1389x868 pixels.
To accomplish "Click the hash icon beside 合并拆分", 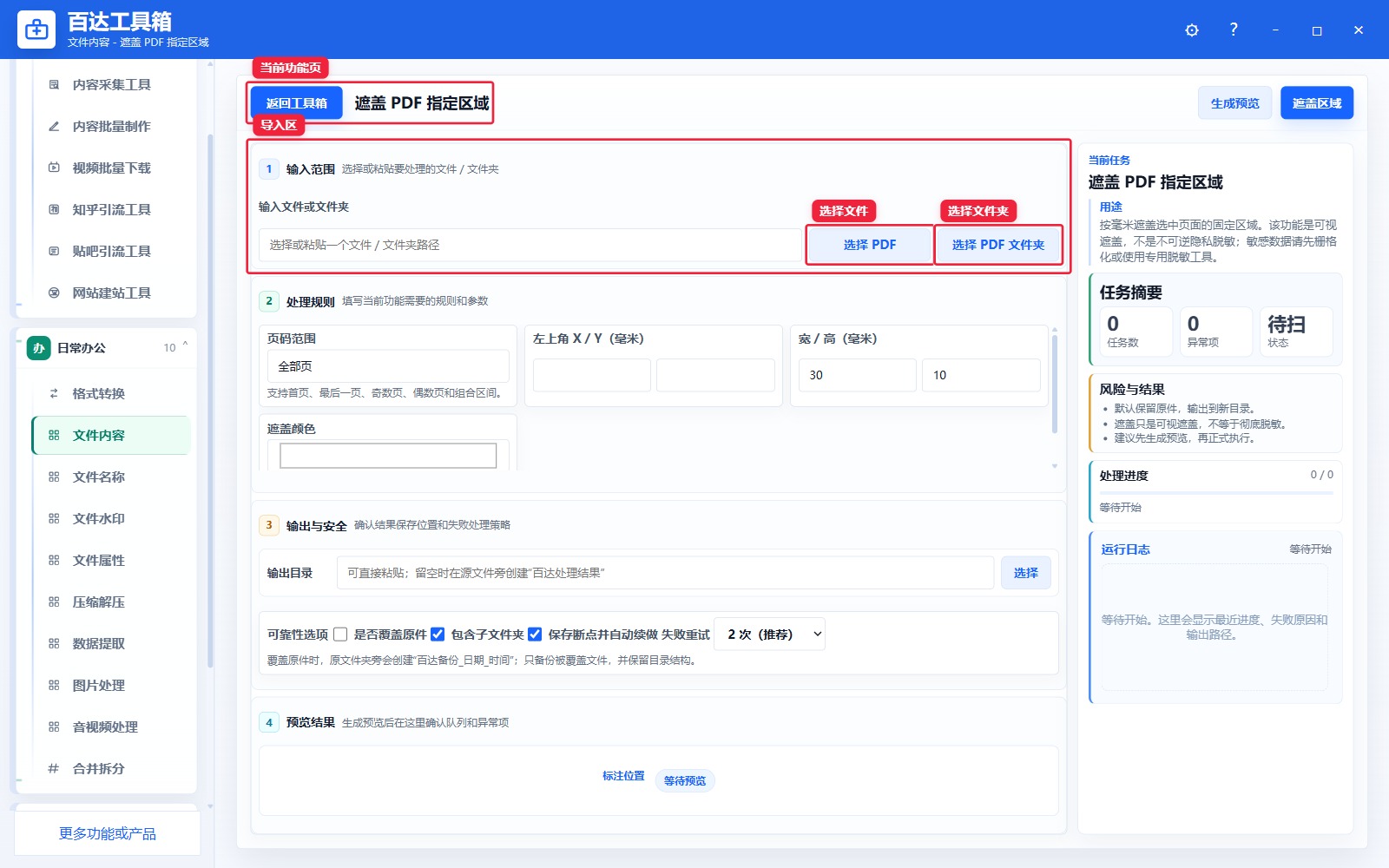I will pyautogui.click(x=54, y=768).
